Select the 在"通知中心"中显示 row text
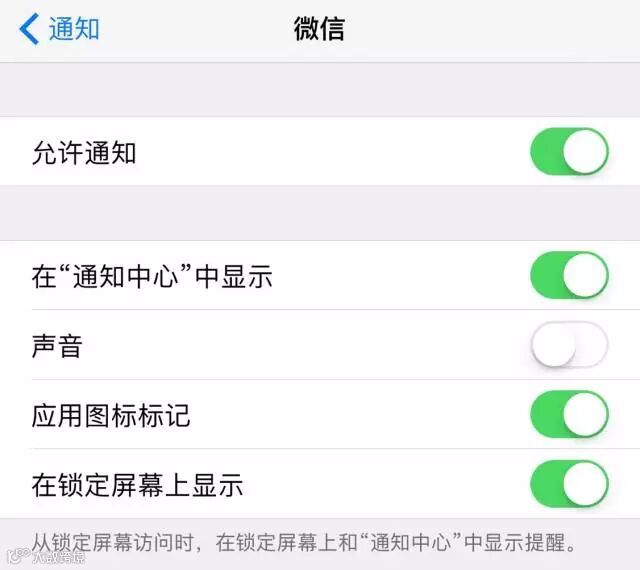The height and width of the screenshot is (570, 640). (x=152, y=276)
